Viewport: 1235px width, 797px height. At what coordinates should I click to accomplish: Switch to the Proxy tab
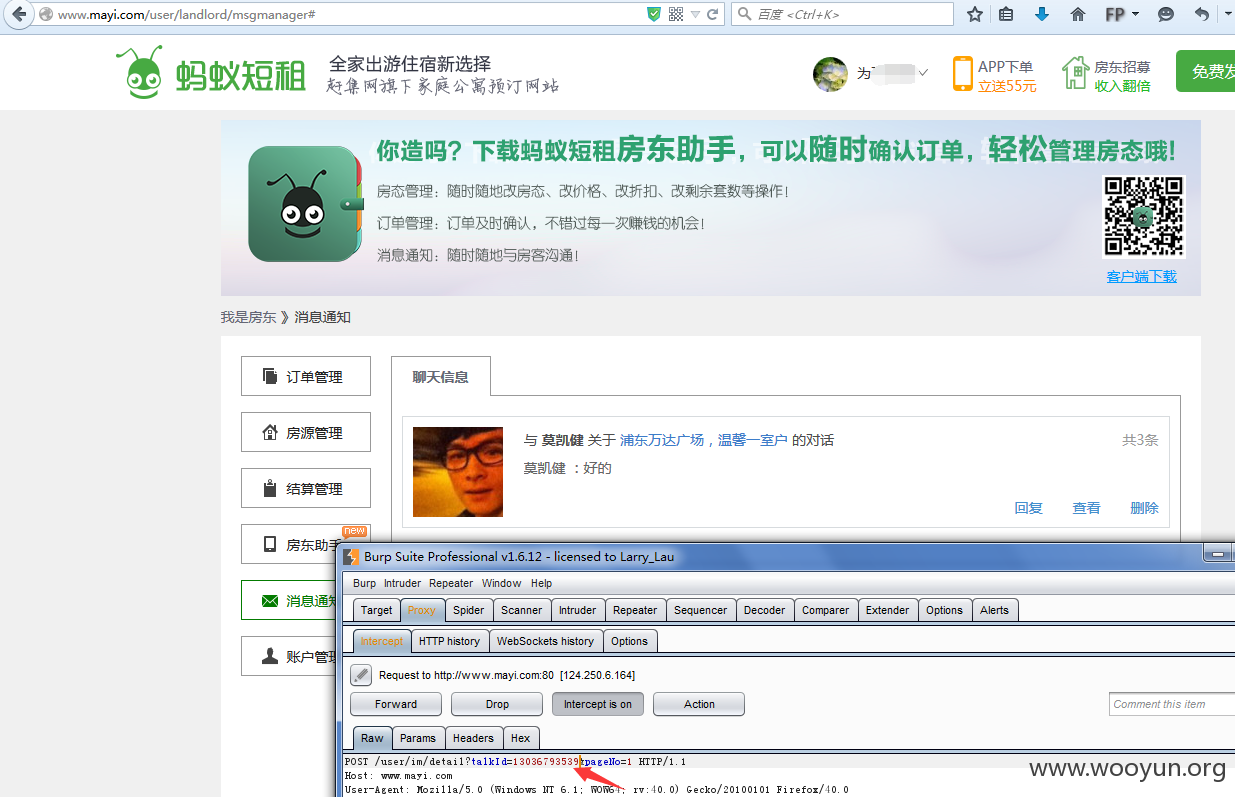(422, 610)
